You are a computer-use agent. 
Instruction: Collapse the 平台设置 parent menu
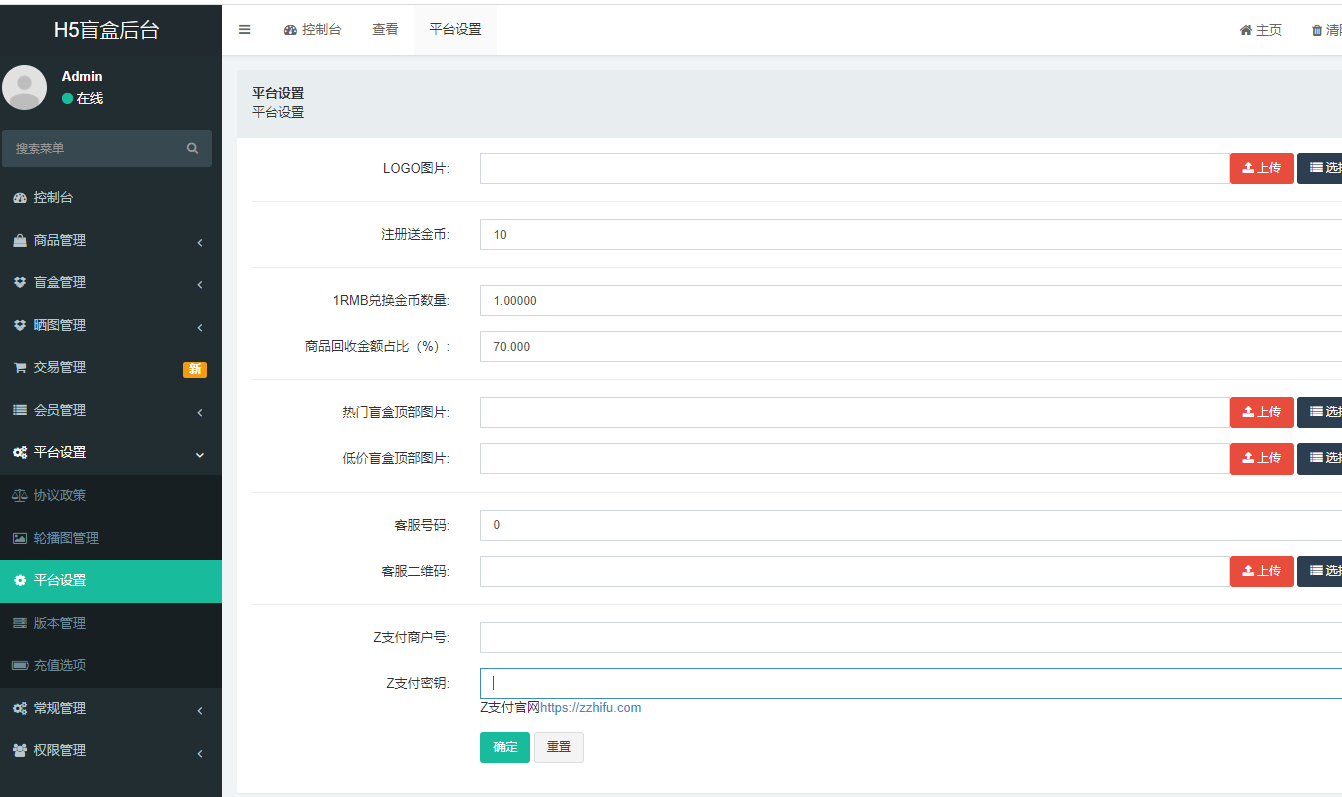point(60,453)
